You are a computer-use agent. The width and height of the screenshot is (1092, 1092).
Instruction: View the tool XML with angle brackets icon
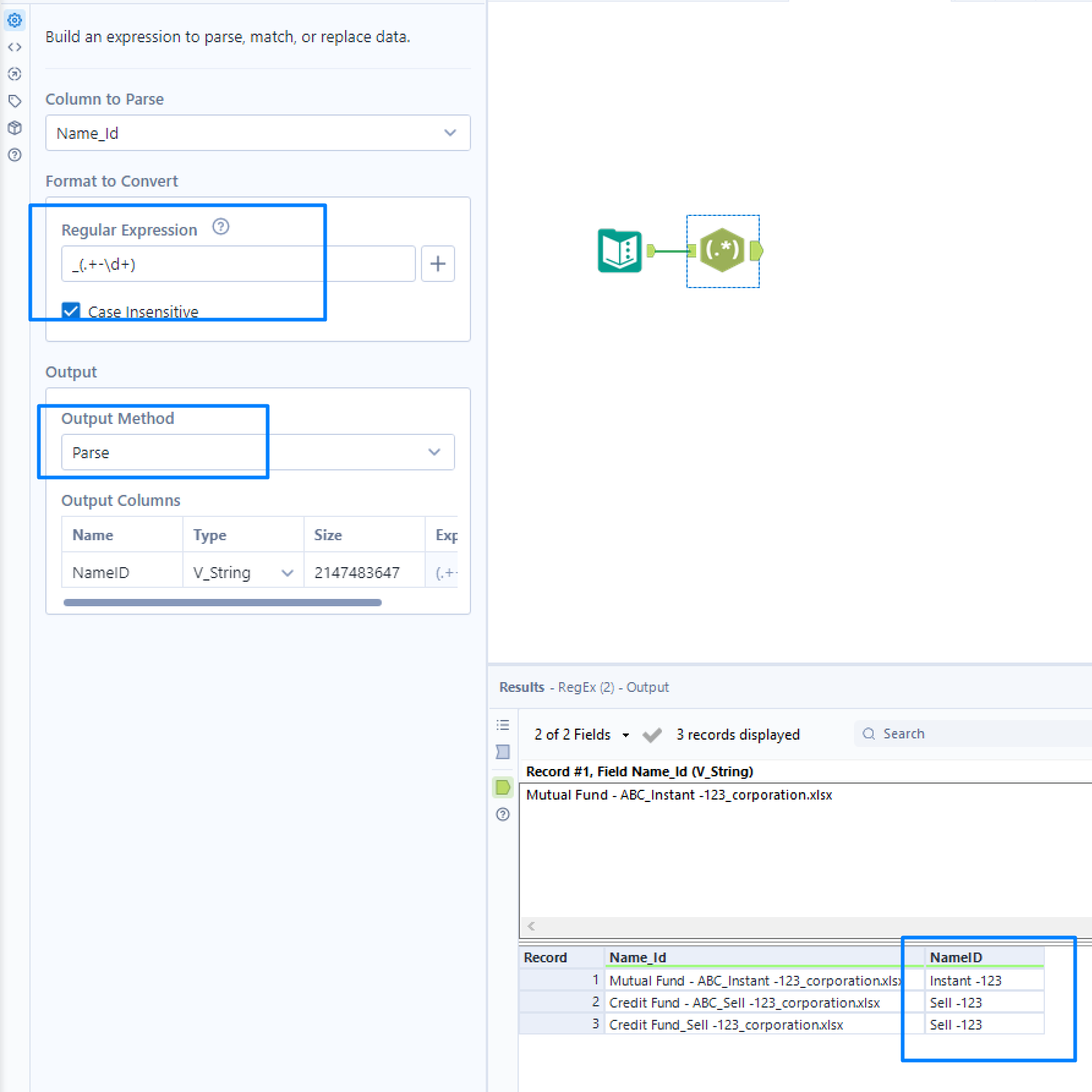[15, 46]
